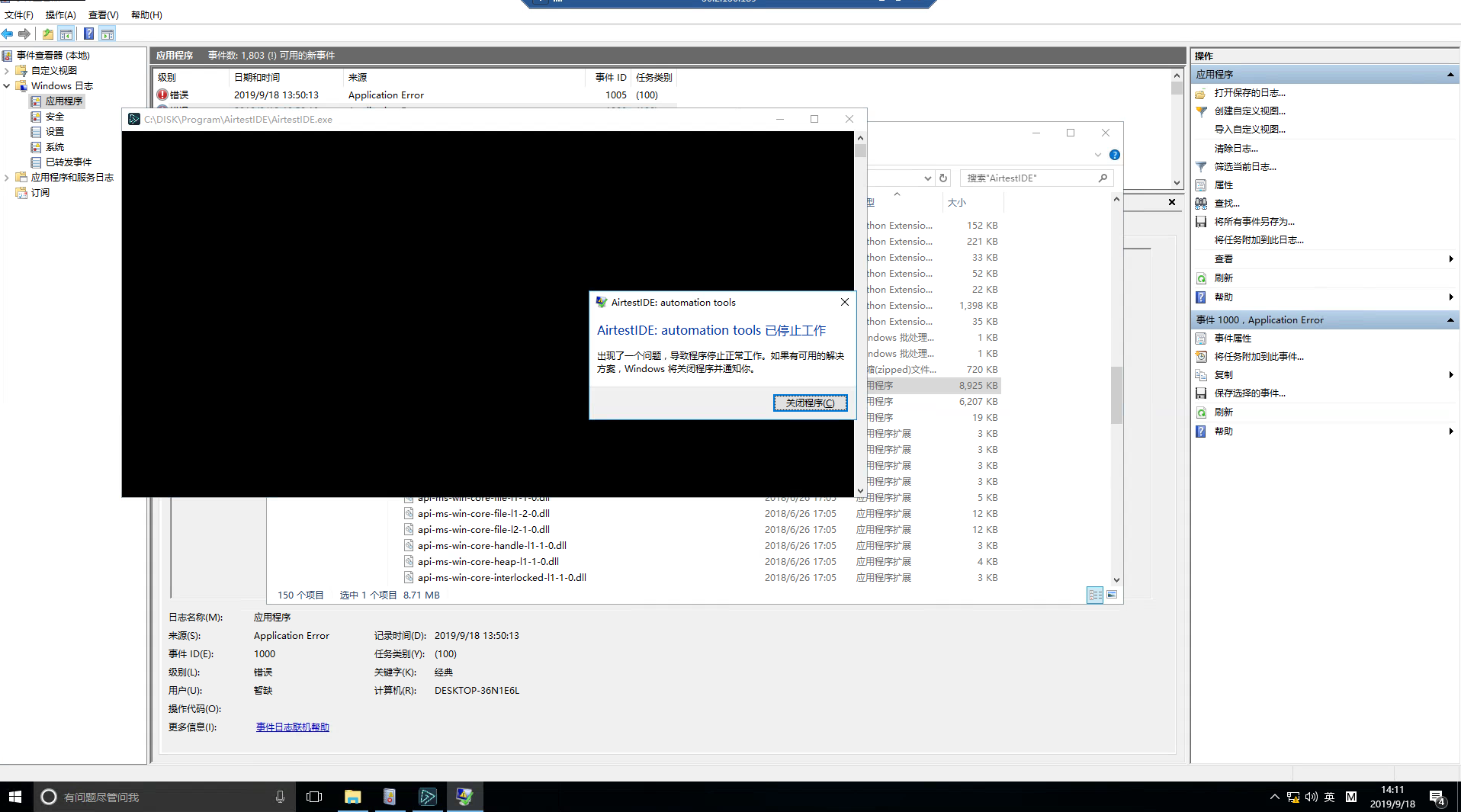Viewport: 1461px width, 812px height.
Task: Open Task View on the taskbar
Action: pos(314,797)
